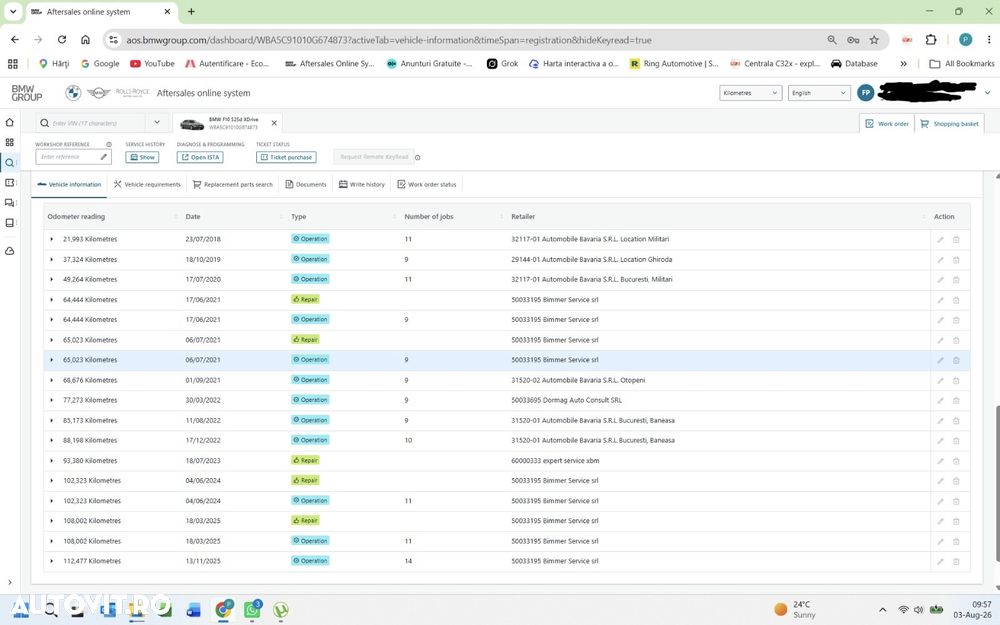
Task: Open the Shopping basket button
Action: point(950,124)
